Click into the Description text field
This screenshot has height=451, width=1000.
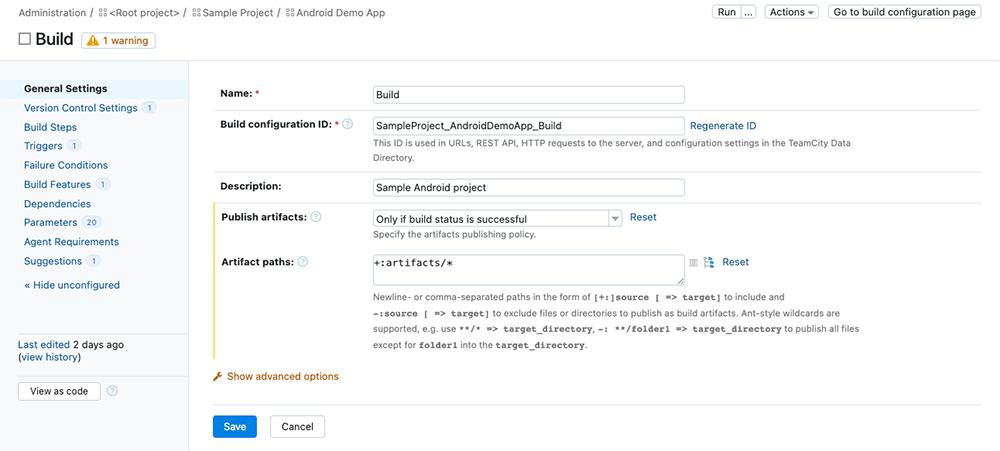click(528, 187)
